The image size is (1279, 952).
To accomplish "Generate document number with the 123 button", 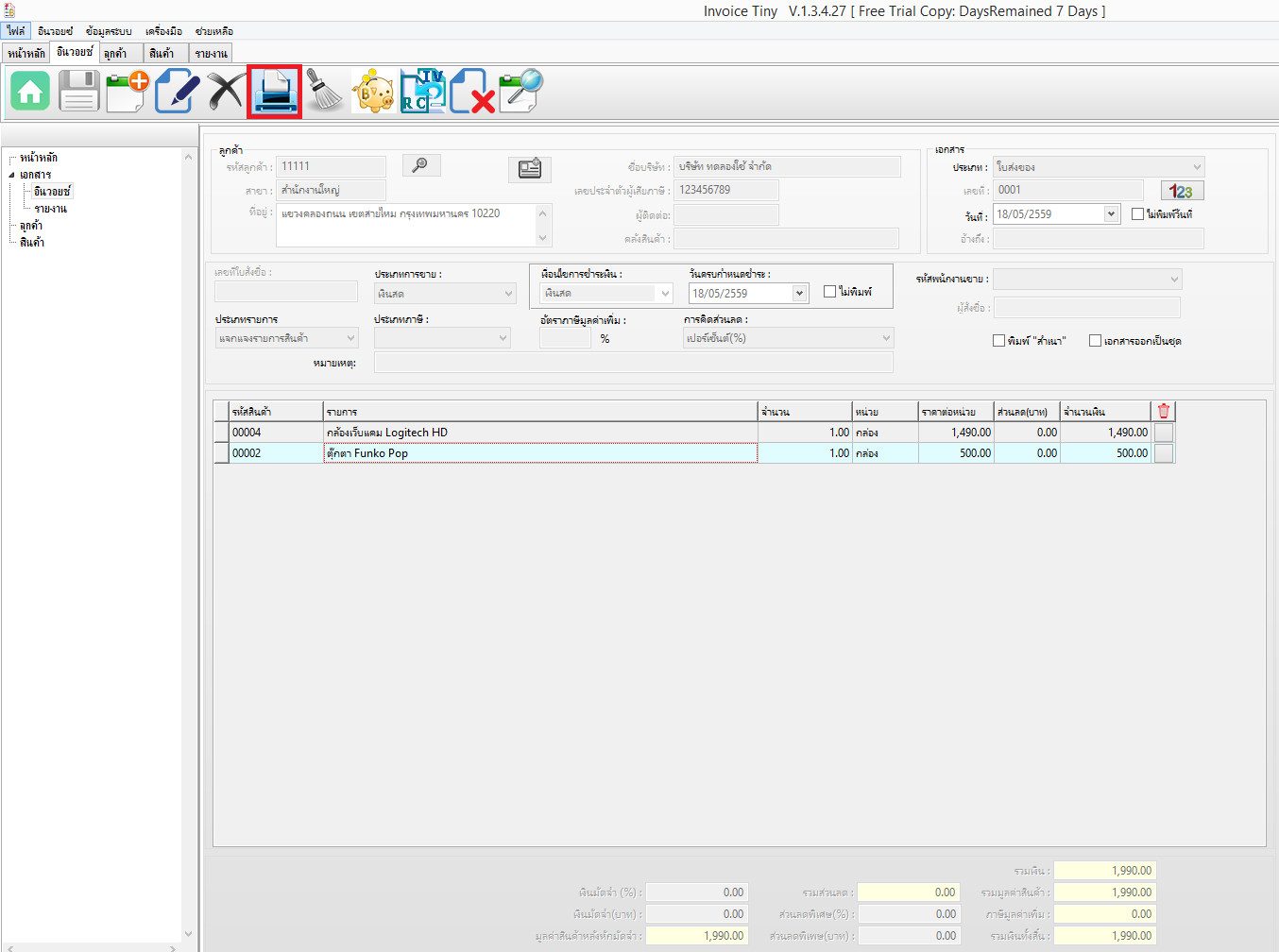I will tap(1182, 191).
